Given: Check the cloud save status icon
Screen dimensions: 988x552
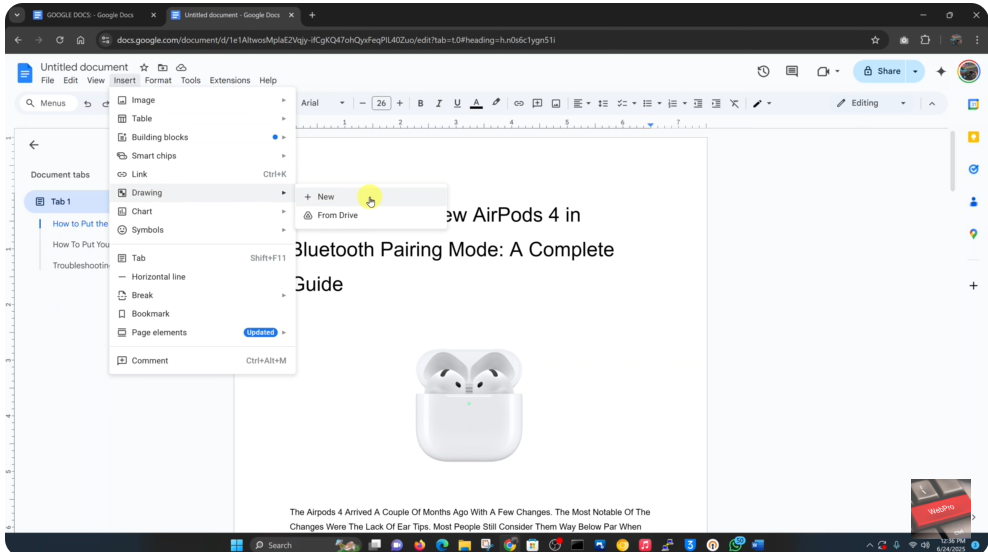Looking at the screenshot, I should click(181, 67).
